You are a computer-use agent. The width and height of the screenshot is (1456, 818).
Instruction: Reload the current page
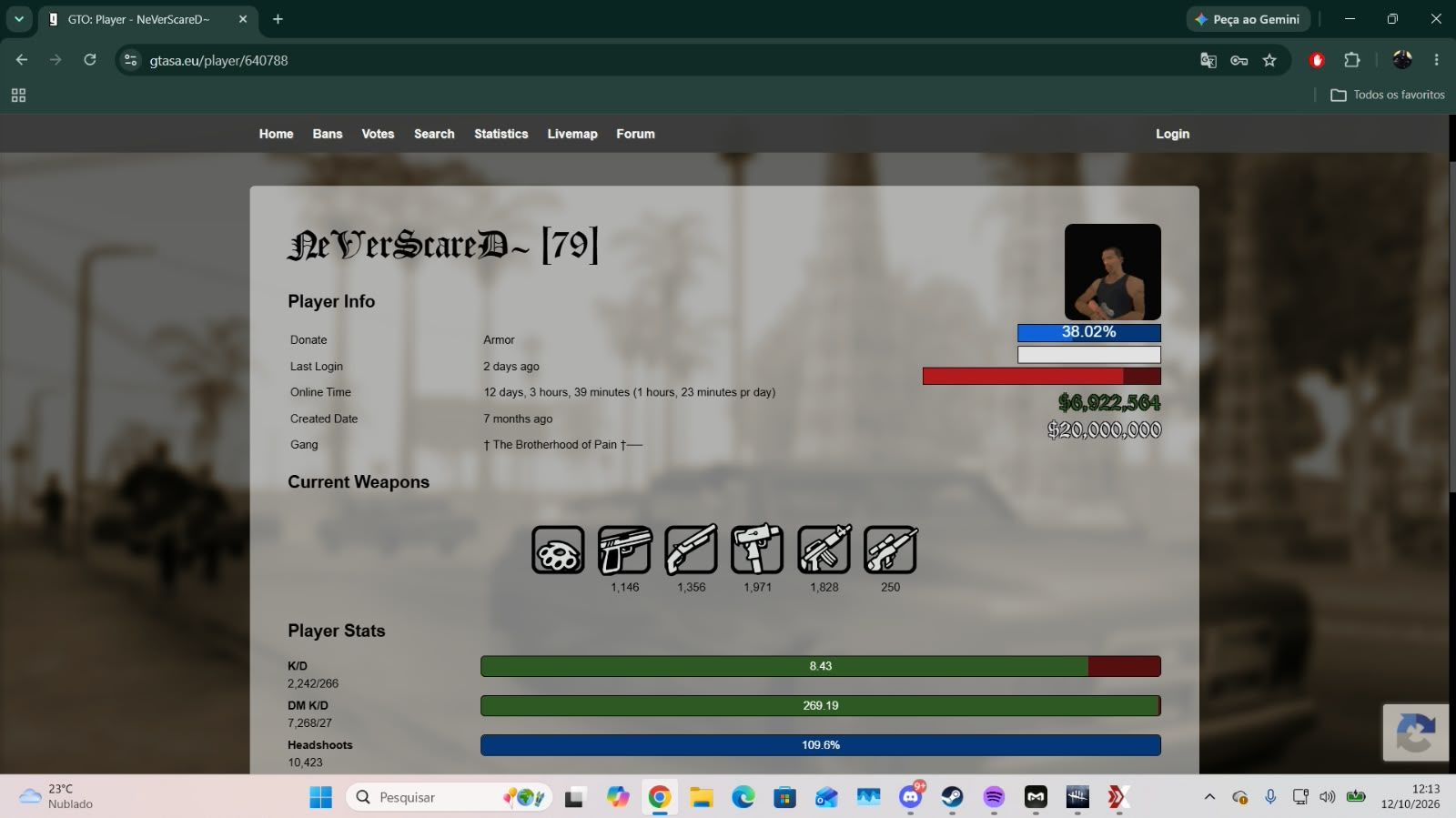click(x=90, y=60)
